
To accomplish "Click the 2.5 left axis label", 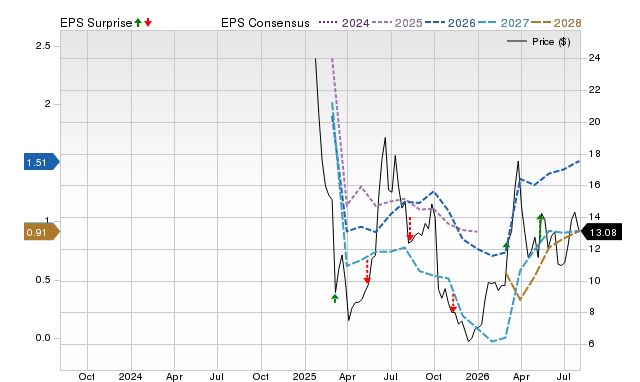I will pos(43,46).
